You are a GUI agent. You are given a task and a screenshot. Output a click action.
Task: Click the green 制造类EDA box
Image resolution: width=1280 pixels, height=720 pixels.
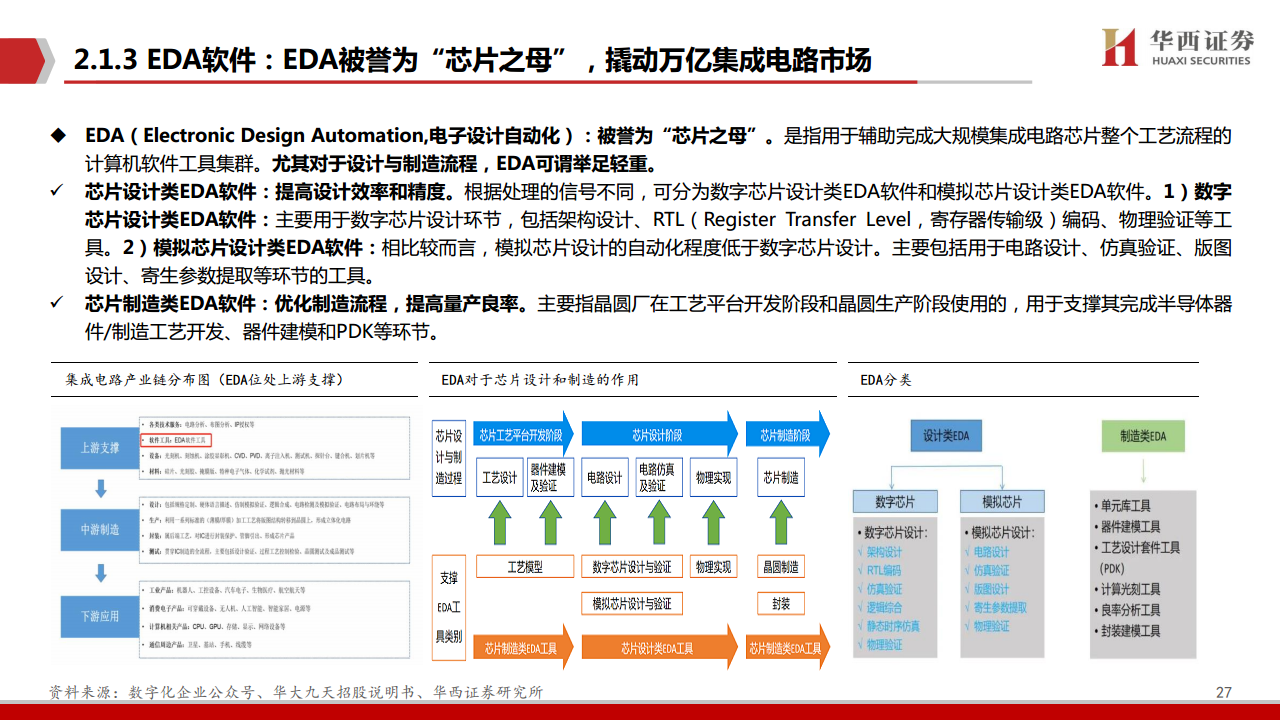1143,436
